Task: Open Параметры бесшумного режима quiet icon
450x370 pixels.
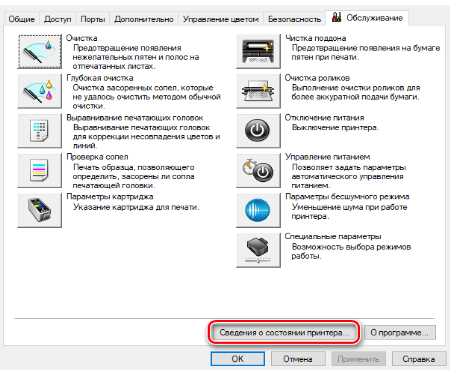Action: tap(258, 210)
